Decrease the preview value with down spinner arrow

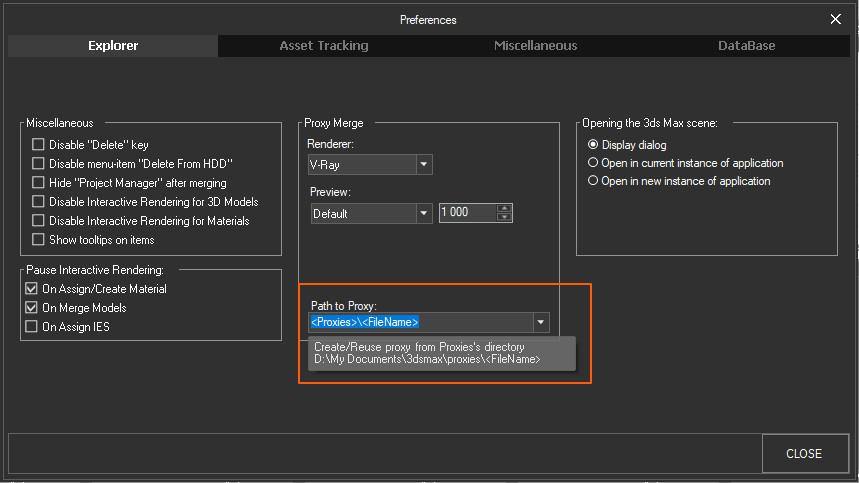[504, 217]
